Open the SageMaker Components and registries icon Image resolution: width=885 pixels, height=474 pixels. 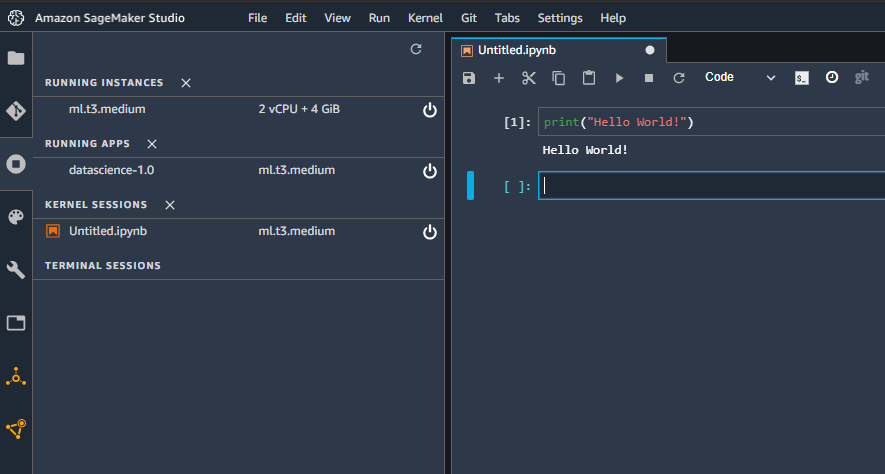click(16, 429)
